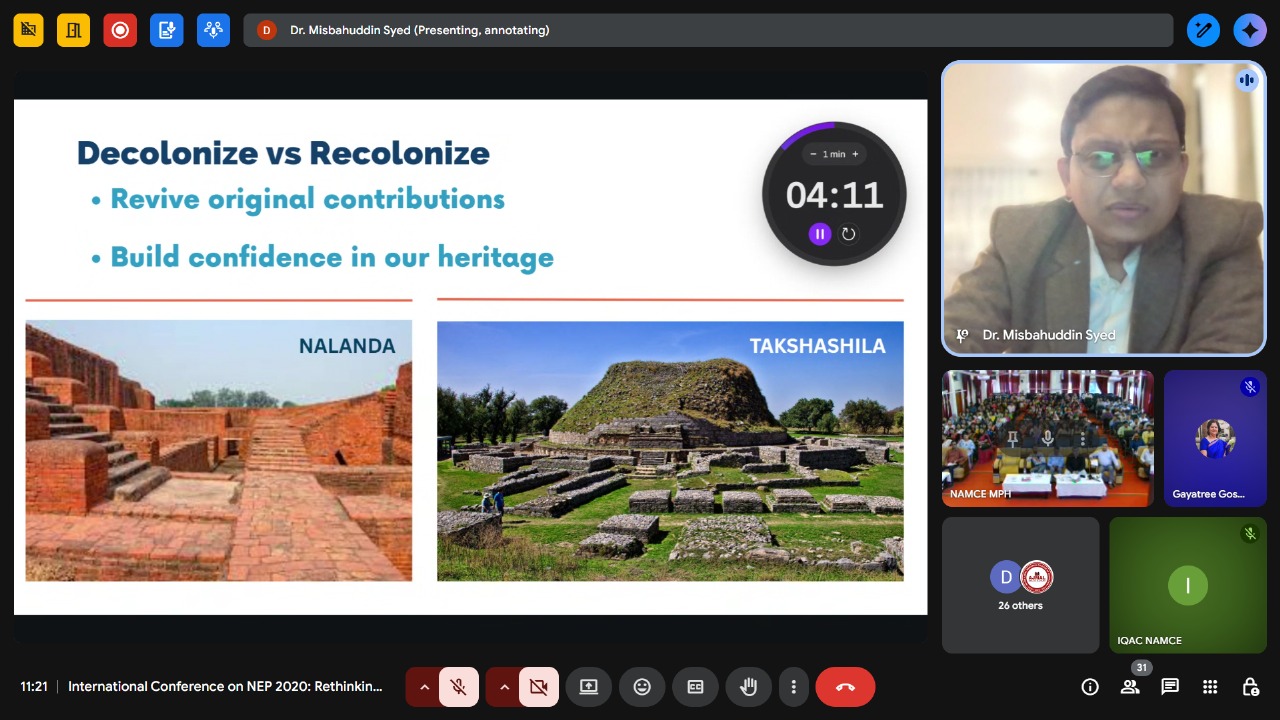
Task: Pause the countdown timer
Action: [x=819, y=234]
